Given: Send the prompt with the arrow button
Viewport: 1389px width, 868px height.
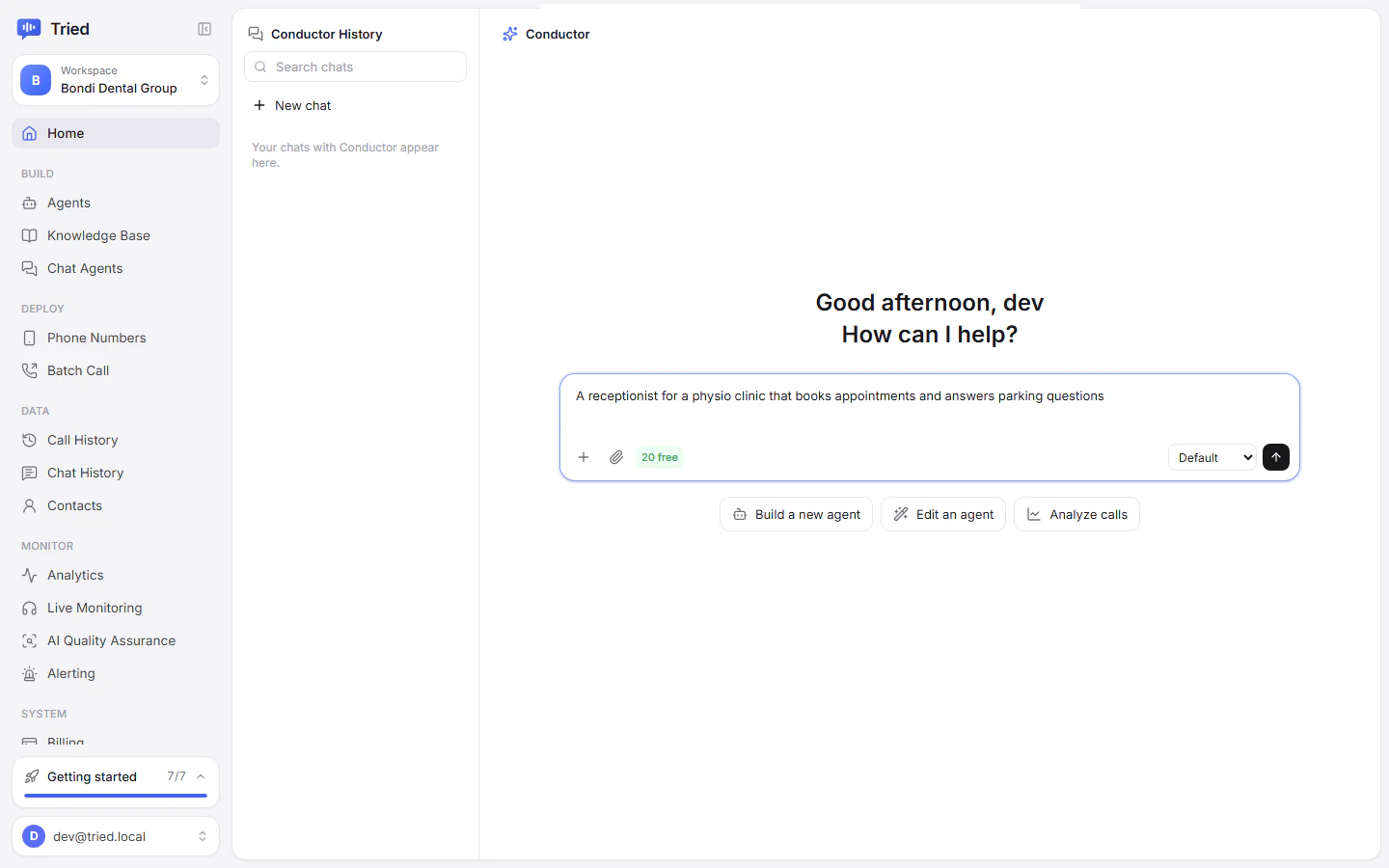Looking at the screenshot, I should [1276, 457].
